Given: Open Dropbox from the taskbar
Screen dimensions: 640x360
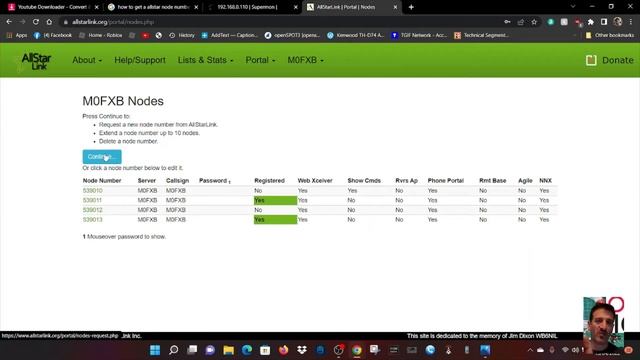Looking at the screenshot, I should pos(302,350).
